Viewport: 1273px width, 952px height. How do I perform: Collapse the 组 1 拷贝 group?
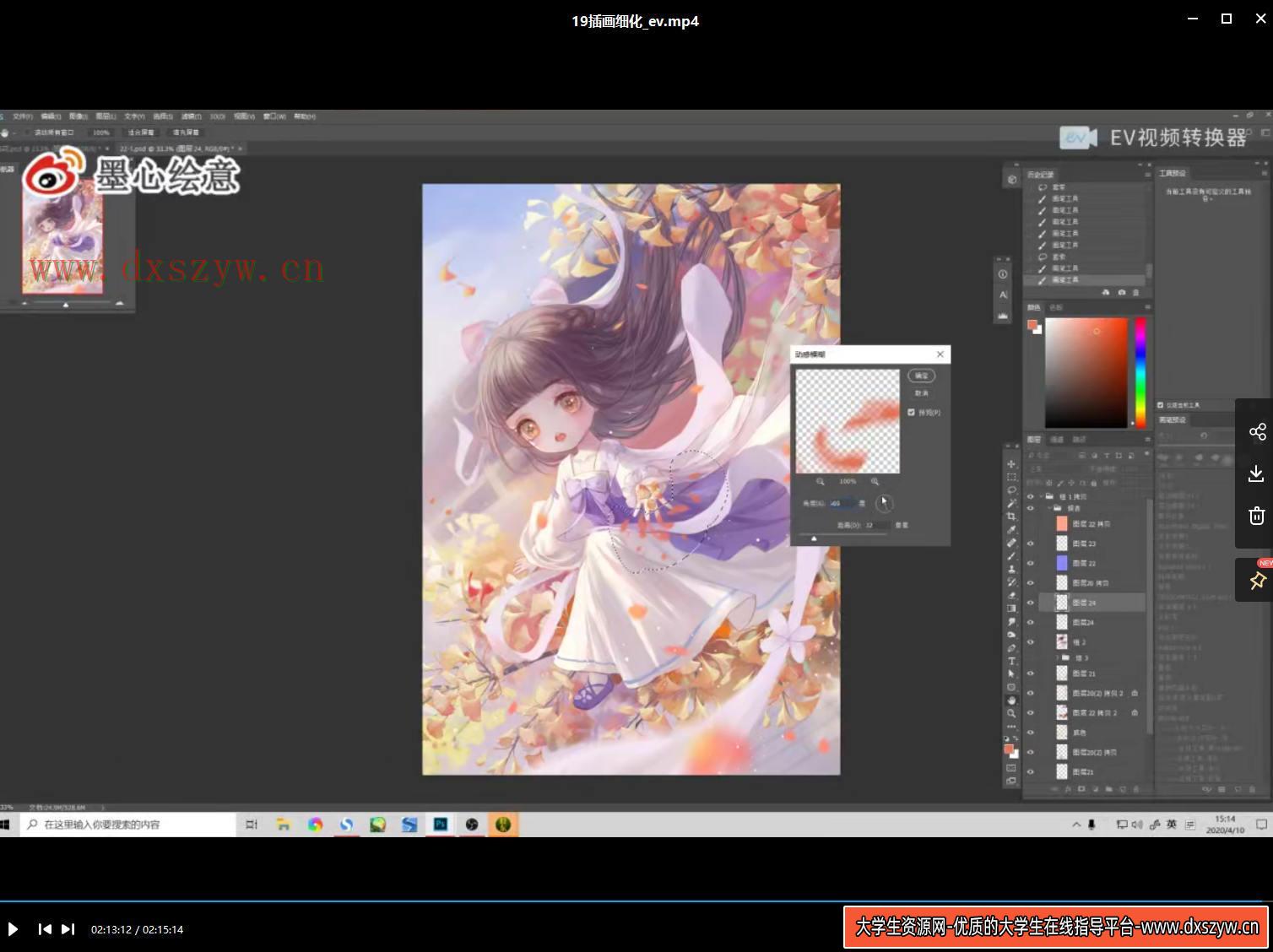point(1041,496)
